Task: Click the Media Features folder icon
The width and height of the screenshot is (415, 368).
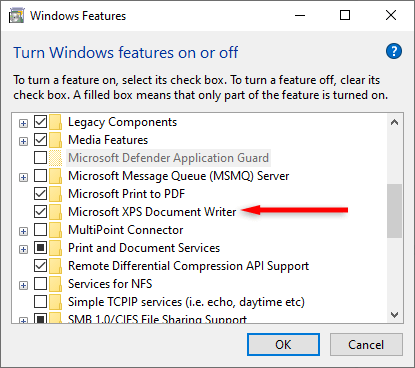Action: [x=56, y=140]
